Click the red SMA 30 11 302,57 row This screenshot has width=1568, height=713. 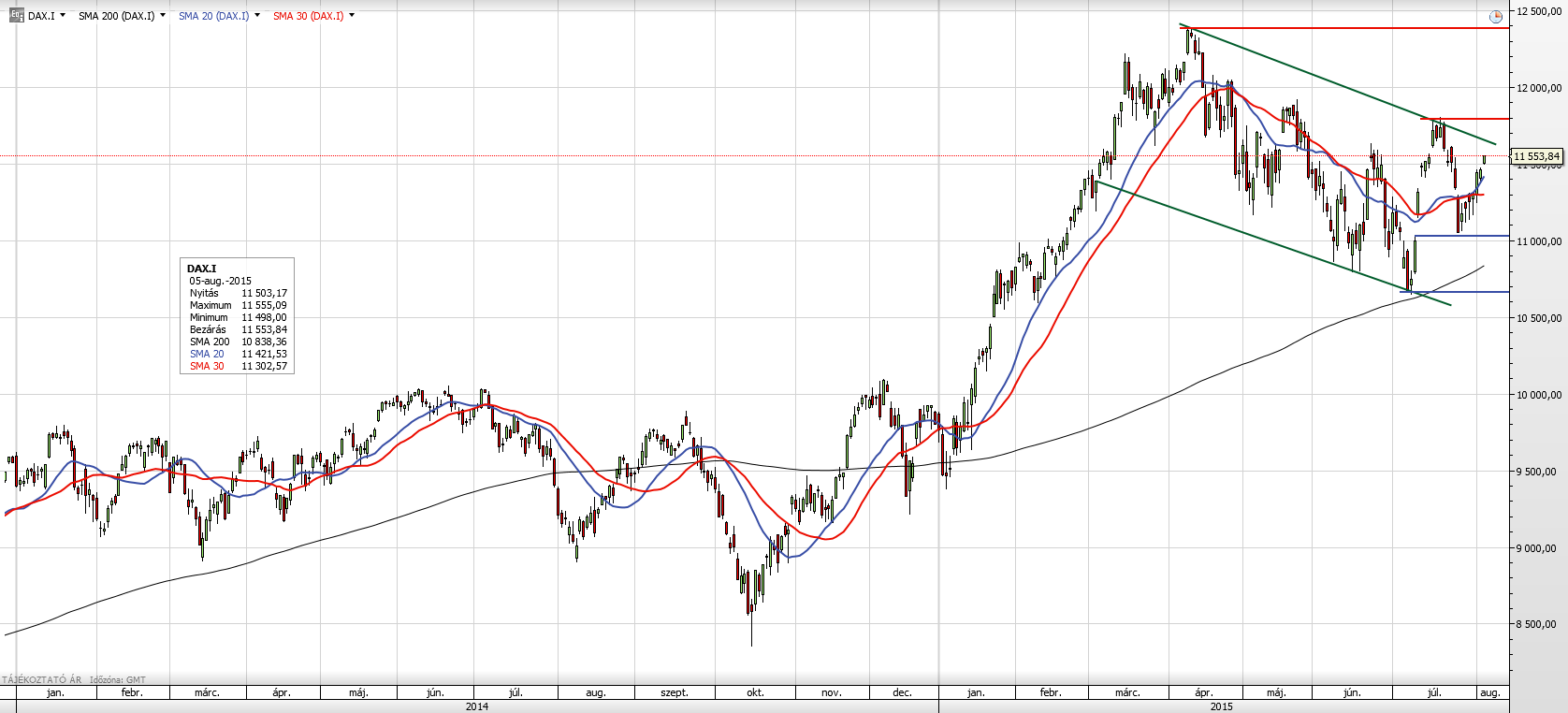coord(238,366)
